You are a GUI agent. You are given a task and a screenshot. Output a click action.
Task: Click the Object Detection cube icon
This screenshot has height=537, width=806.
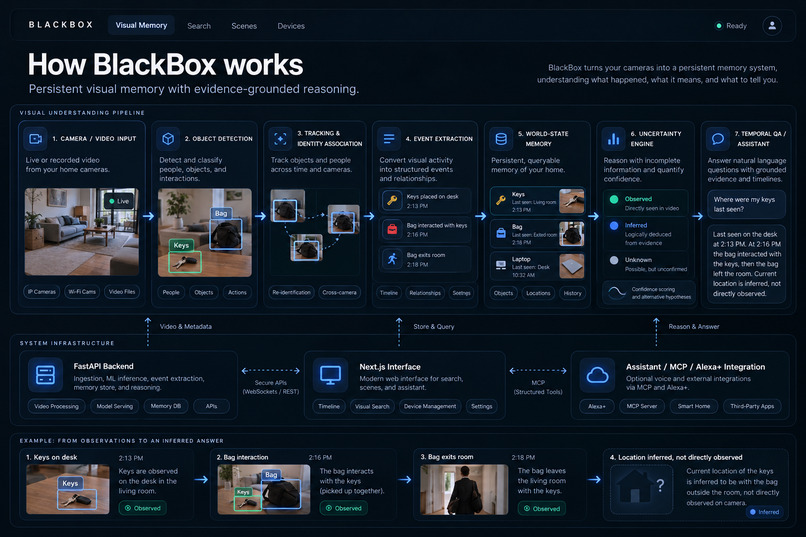click(x=168, y=139)
